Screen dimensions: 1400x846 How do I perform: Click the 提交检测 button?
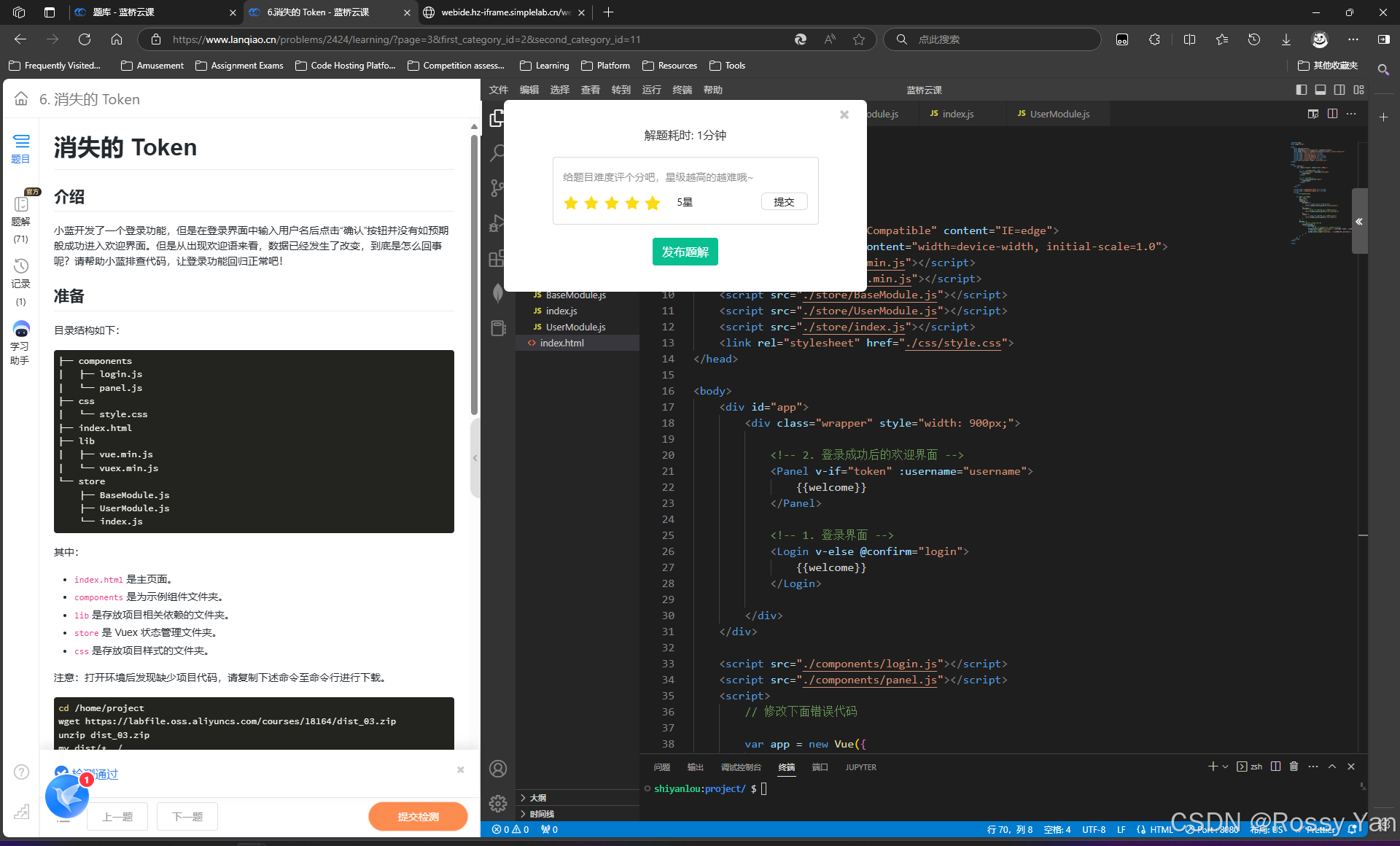[418, 816]
